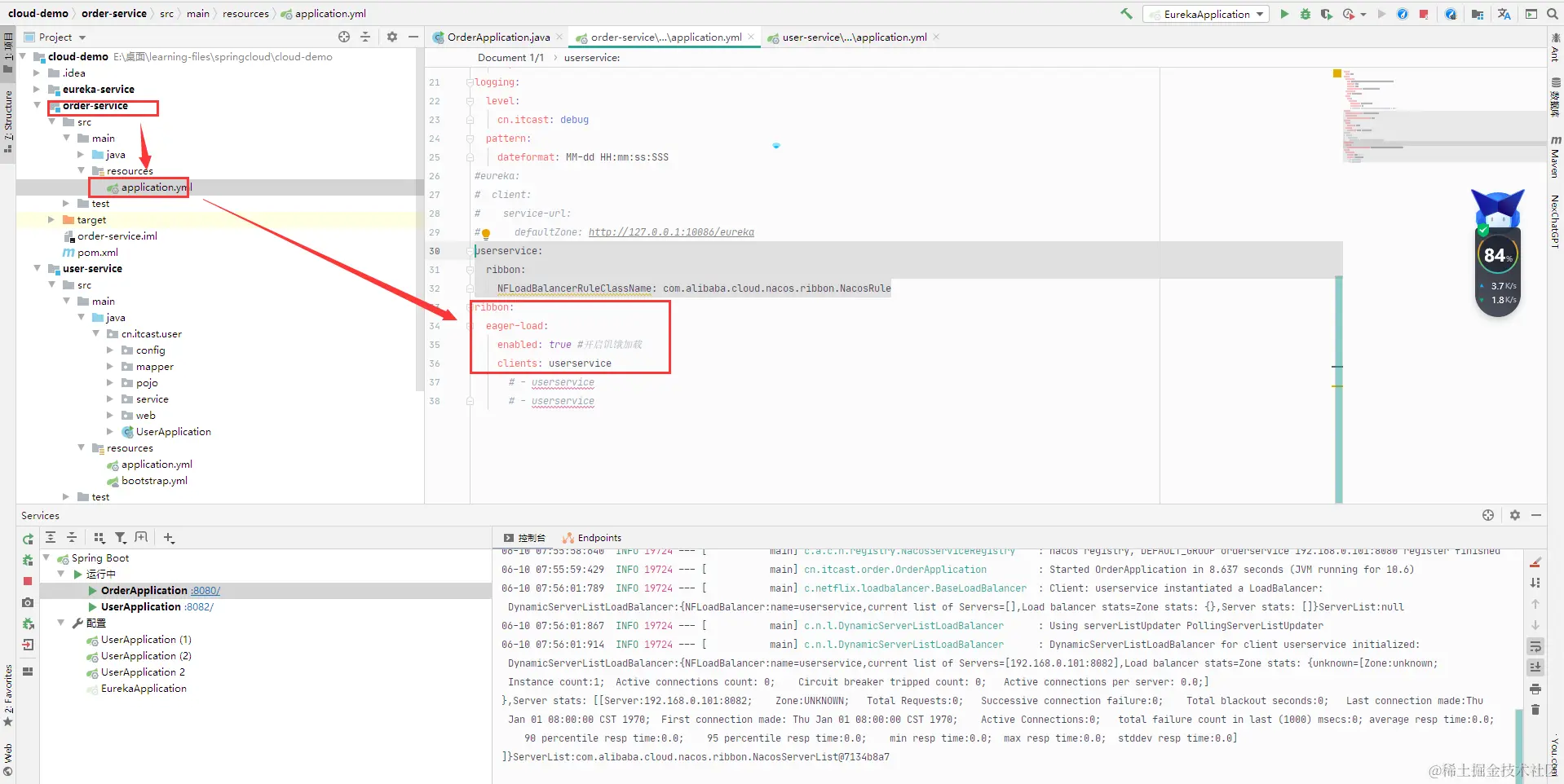Click the console's vertical scrollbar

pos(1519,746)
